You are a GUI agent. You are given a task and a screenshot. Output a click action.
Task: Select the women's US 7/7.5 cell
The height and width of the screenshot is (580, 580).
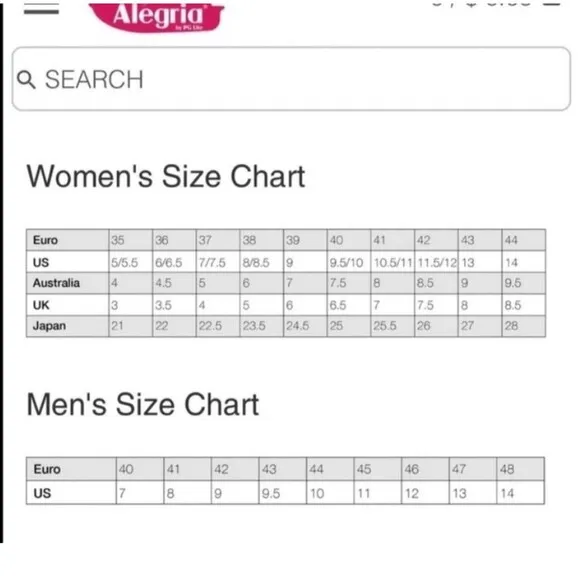coord(218,262)
